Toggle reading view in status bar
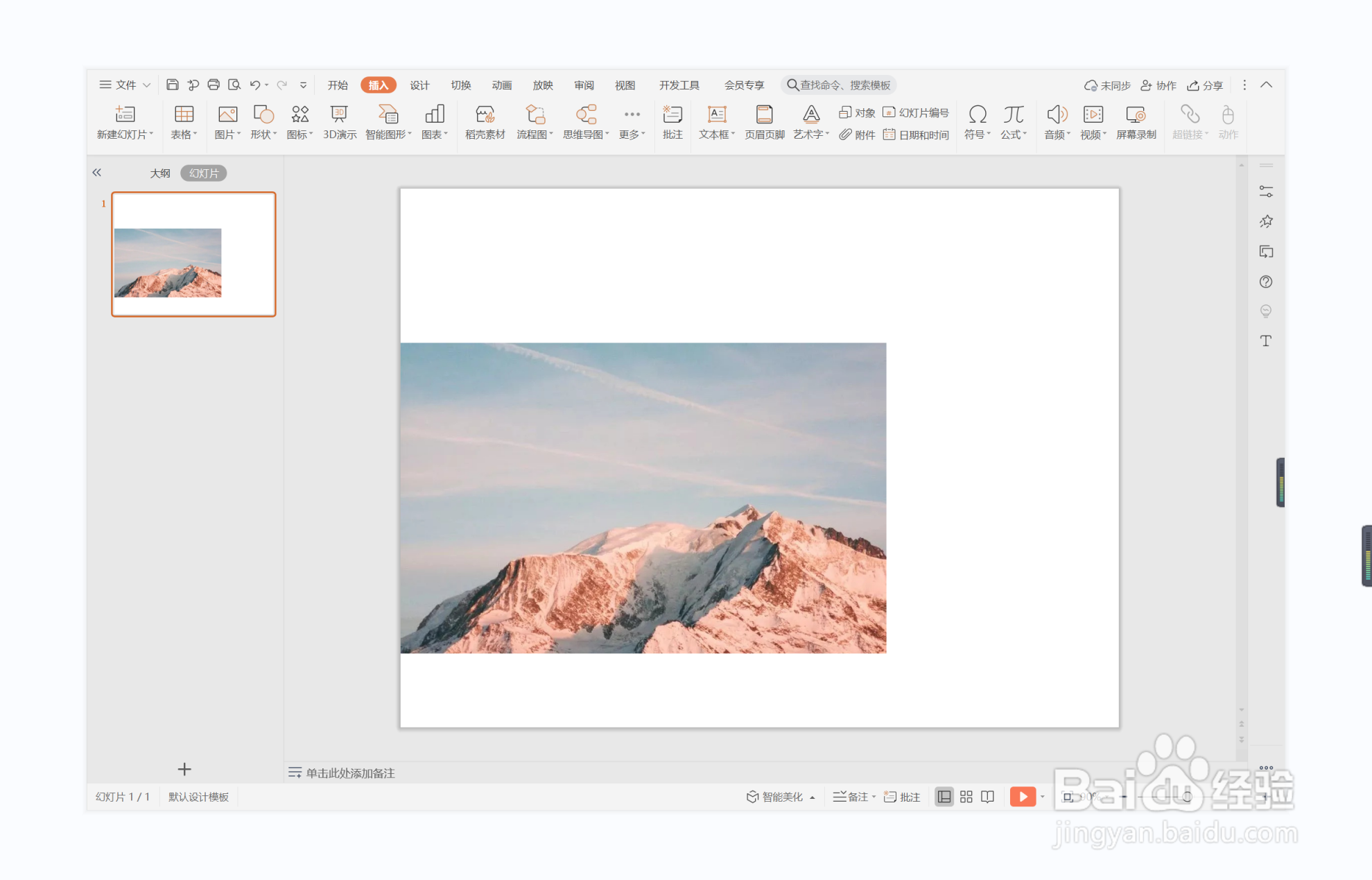The image size is (1372, 880). click(987, 797)
